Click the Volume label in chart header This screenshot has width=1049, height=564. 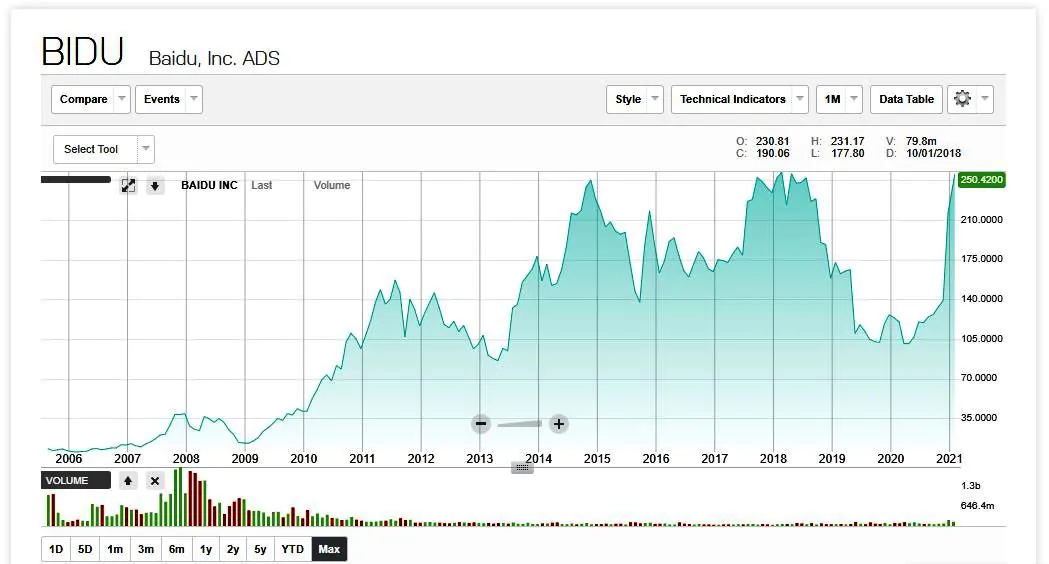332,185
